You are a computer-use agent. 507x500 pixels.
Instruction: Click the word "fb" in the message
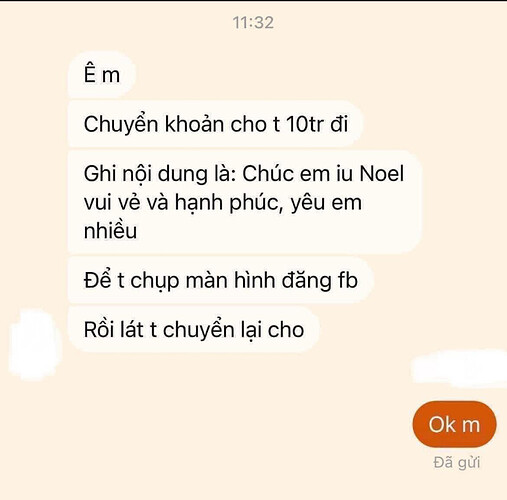(348, 280)
